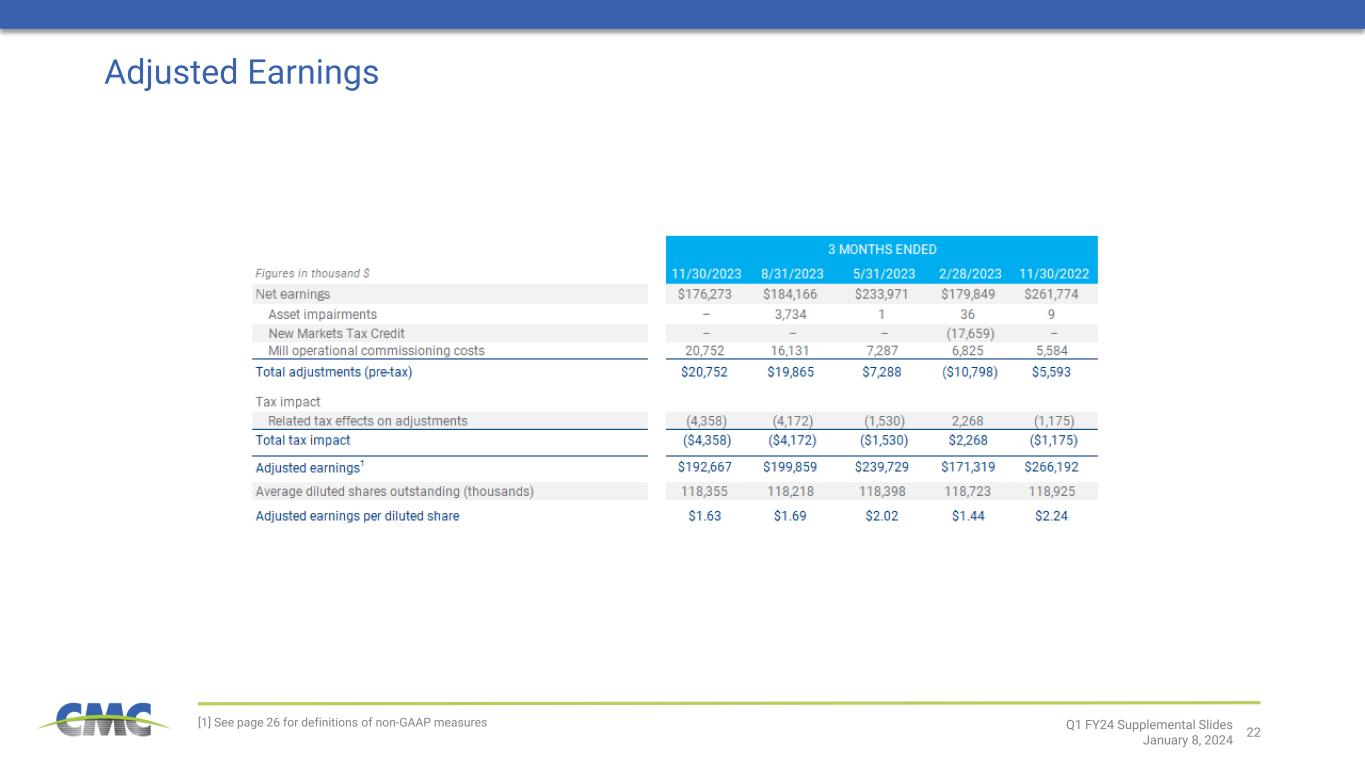The image size is (1365, 768).
Task: Click the Adjusted Earnings slide title
Action: [241, 73]
